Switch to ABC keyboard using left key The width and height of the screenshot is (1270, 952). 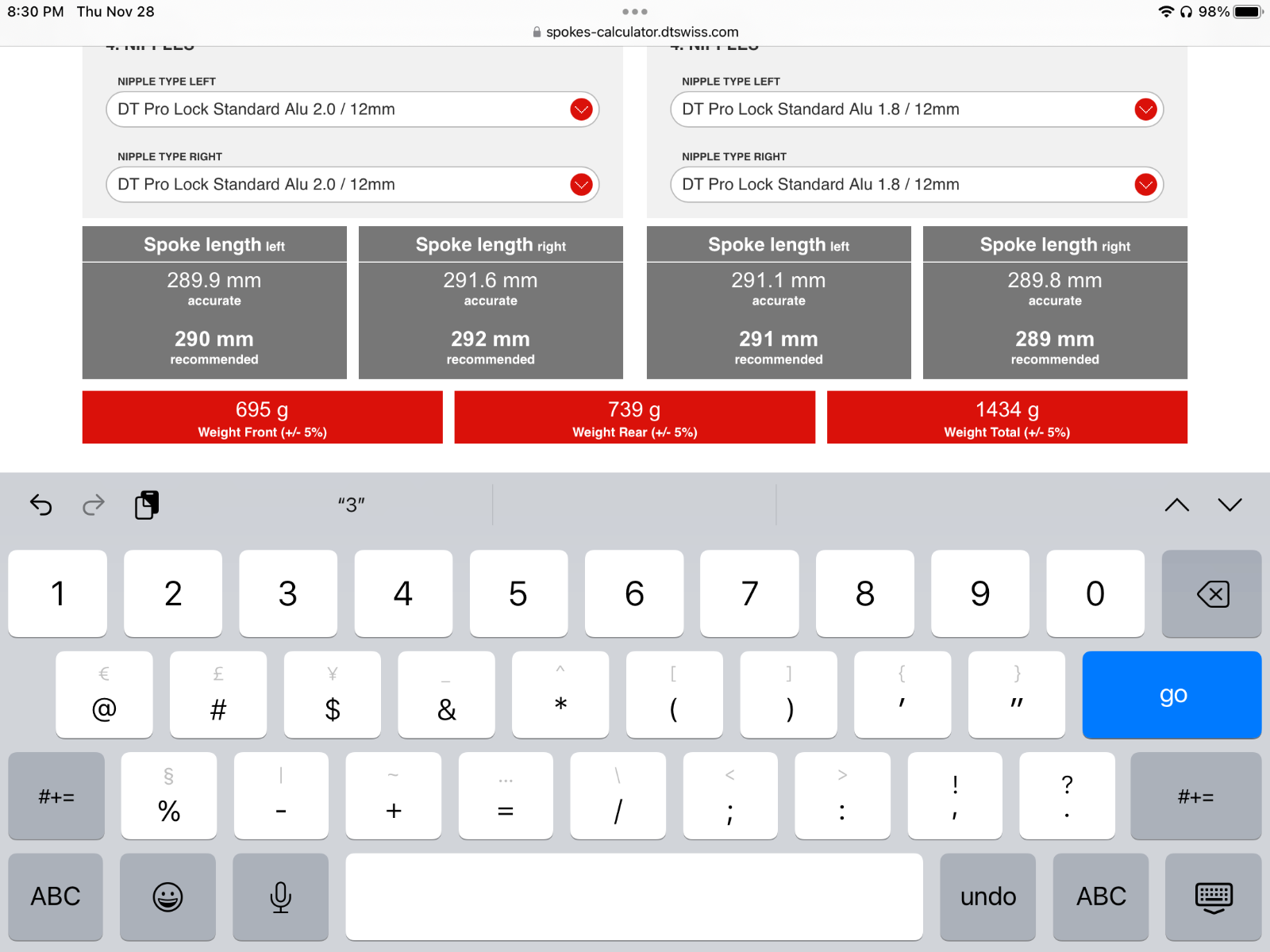(56, 896)
